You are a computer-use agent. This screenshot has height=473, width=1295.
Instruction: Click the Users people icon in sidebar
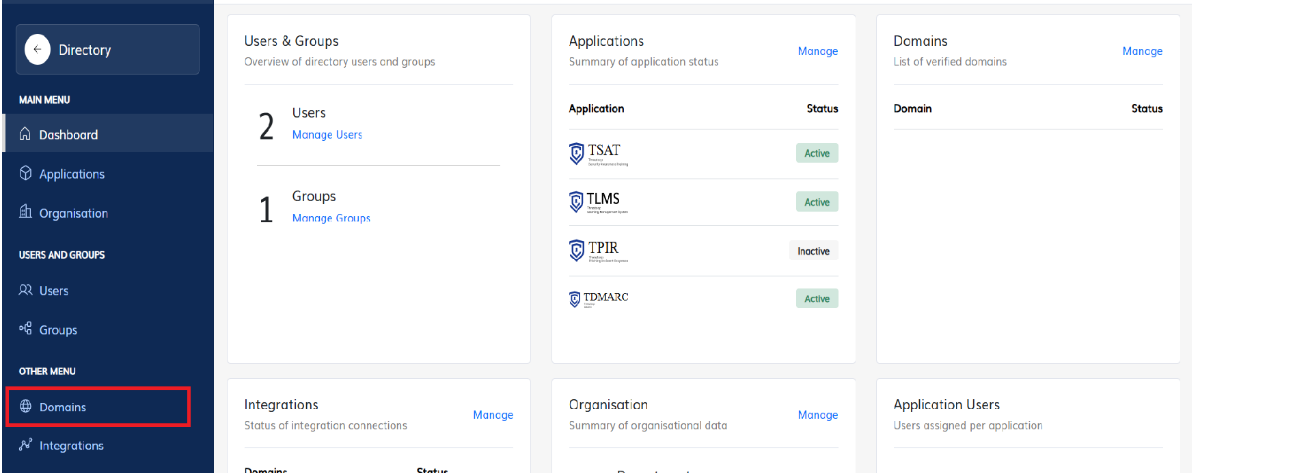[26, 291]
